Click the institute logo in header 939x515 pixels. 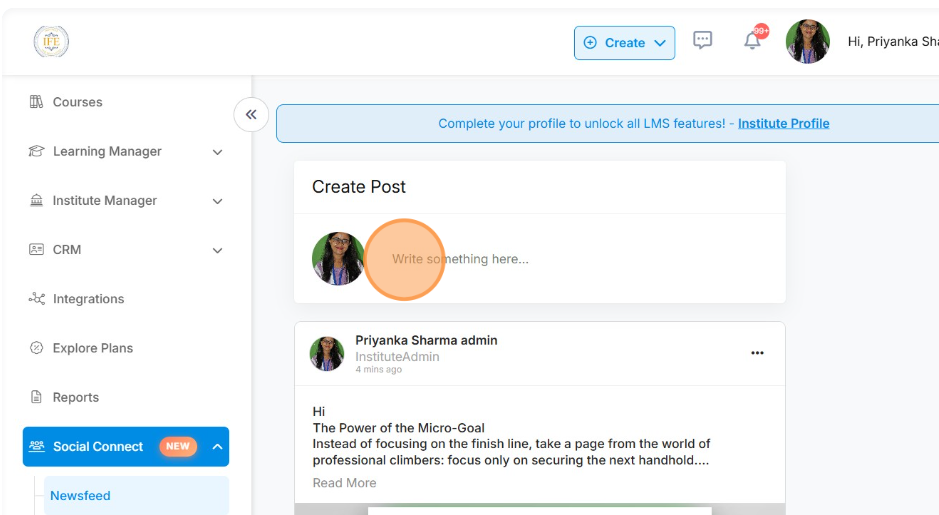(51, 42)
